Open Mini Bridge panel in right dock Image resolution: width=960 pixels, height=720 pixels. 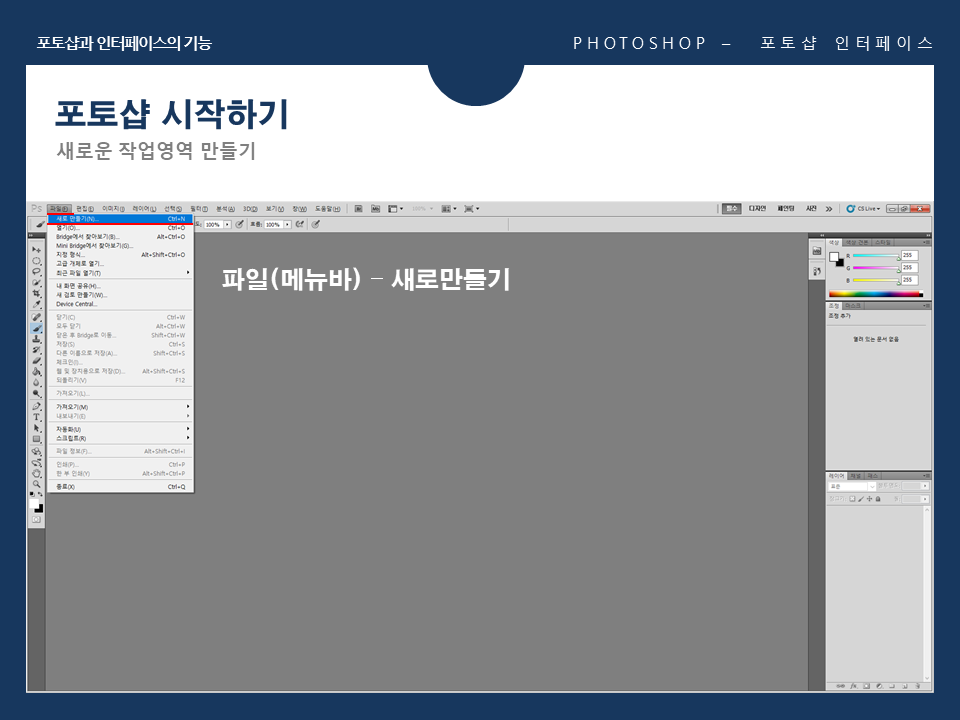click(817, 251)
